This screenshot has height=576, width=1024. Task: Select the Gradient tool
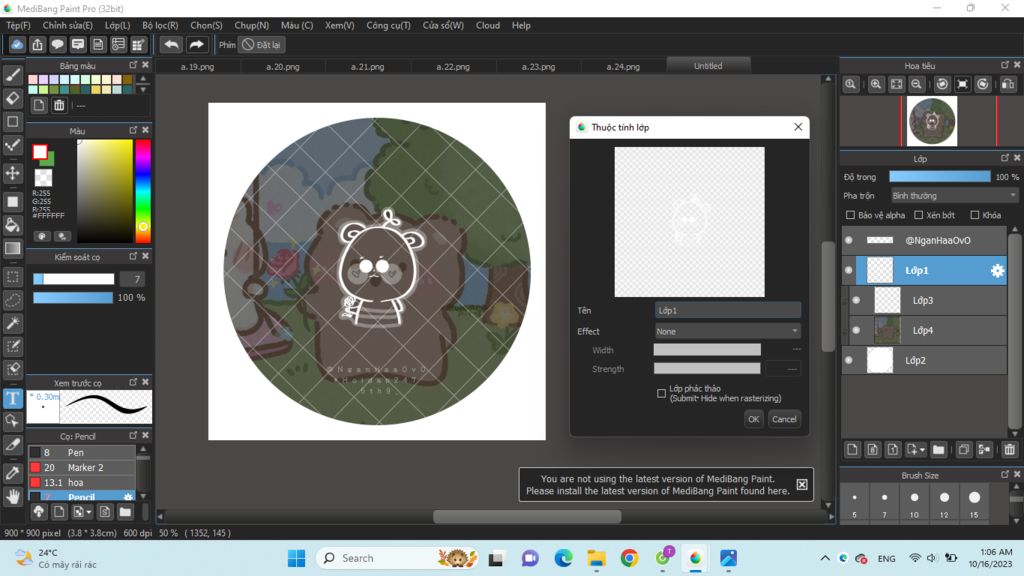(12, 248)
